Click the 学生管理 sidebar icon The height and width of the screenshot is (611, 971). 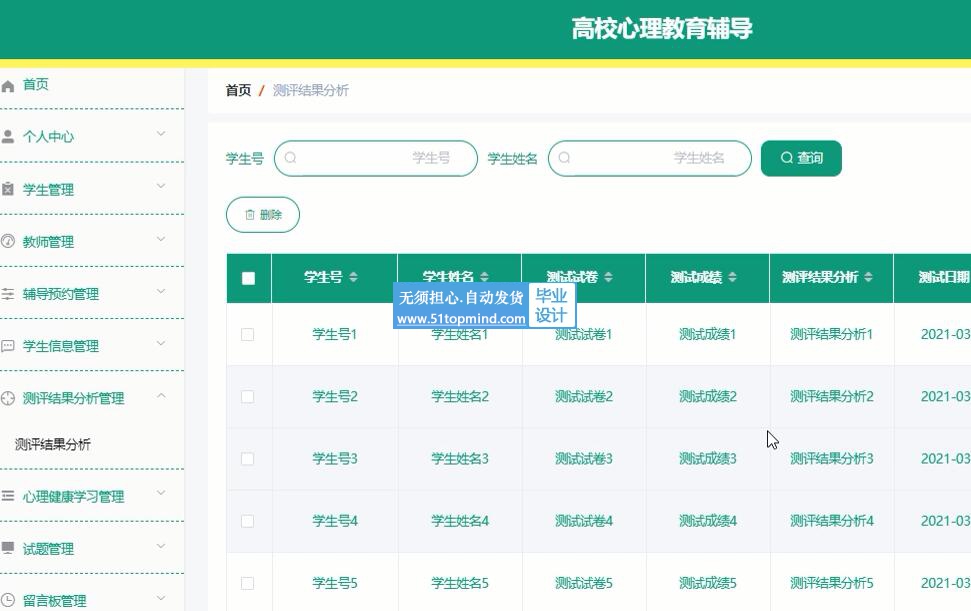click(8, 190)
